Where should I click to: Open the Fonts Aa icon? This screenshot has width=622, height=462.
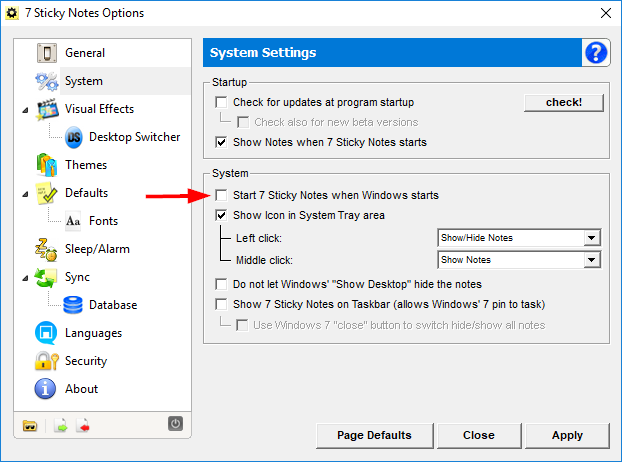[x=73, y=221]
